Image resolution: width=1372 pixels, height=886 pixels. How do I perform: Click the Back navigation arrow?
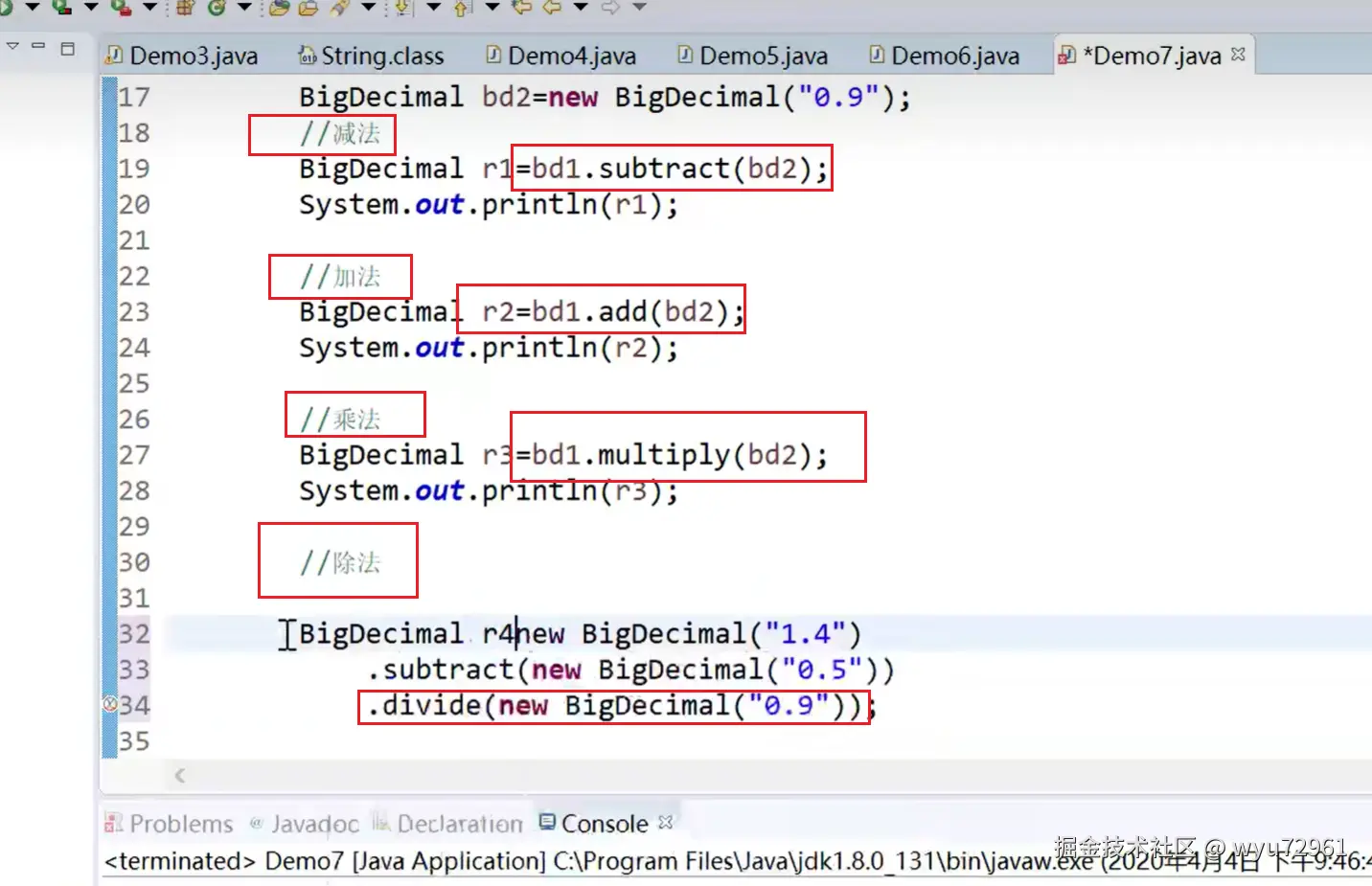(x=552, y=8)
